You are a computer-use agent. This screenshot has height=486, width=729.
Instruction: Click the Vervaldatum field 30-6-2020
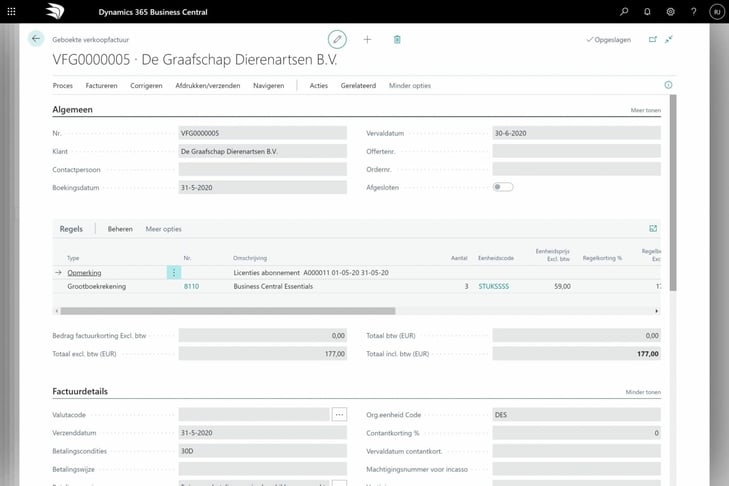click(577, 133)
